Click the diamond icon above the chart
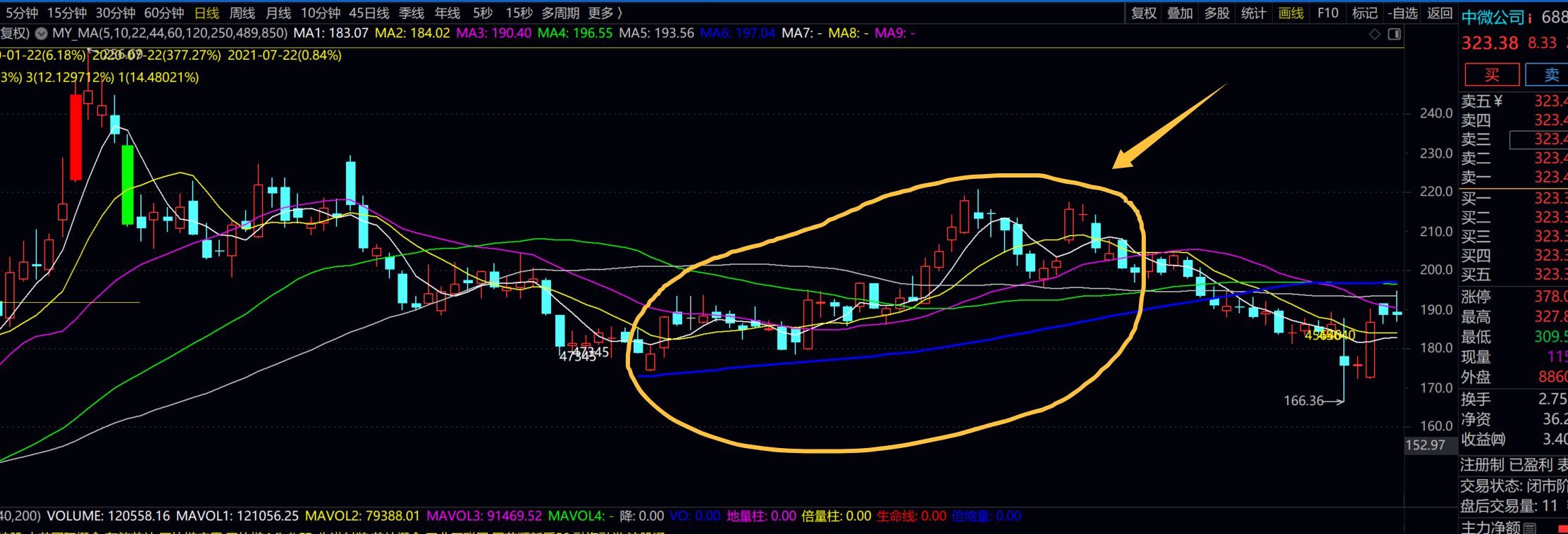The image size is (1568, 534). click(x=1374, y=34)
